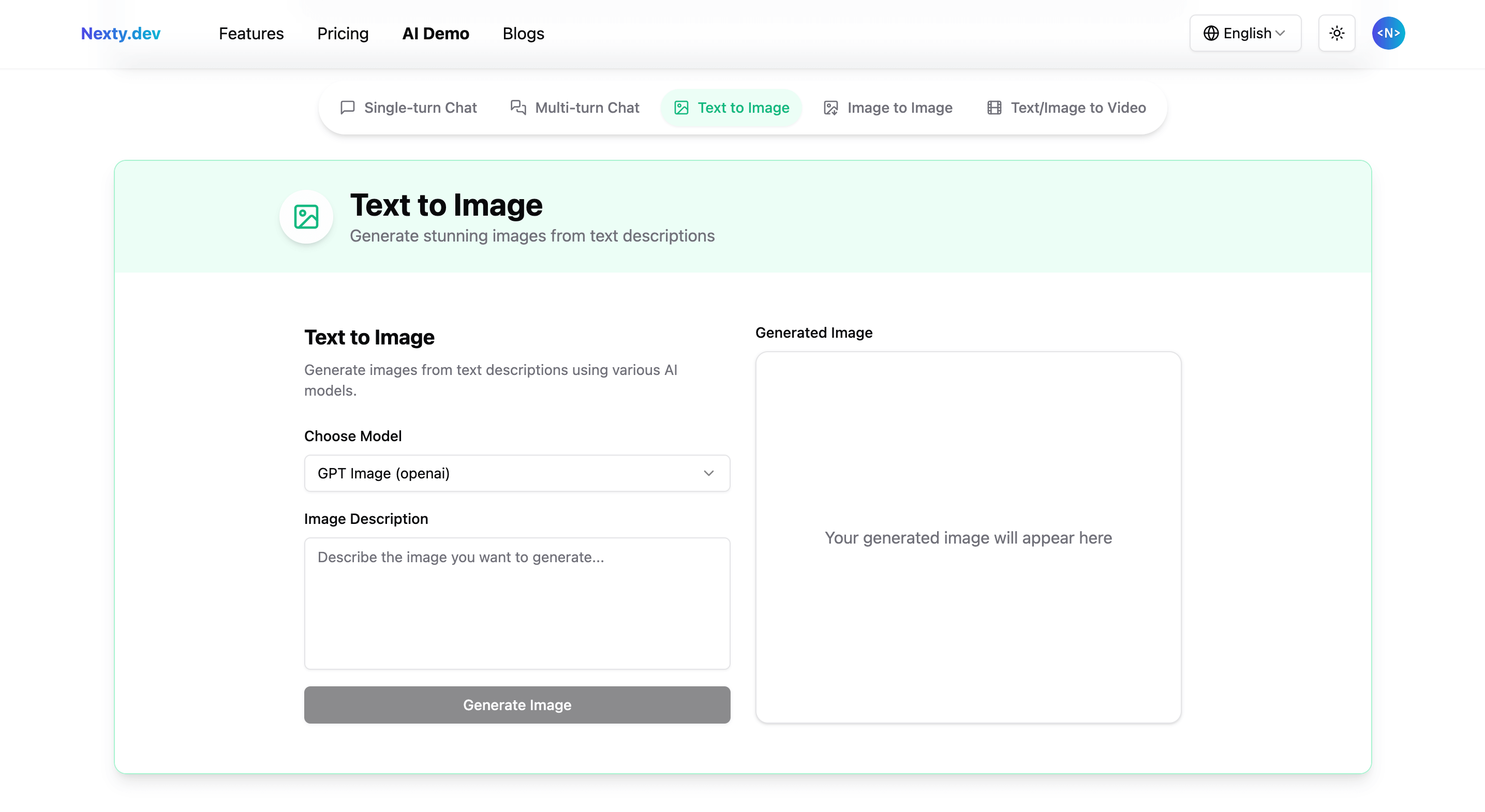Open the Features nav link

(251, 34)
